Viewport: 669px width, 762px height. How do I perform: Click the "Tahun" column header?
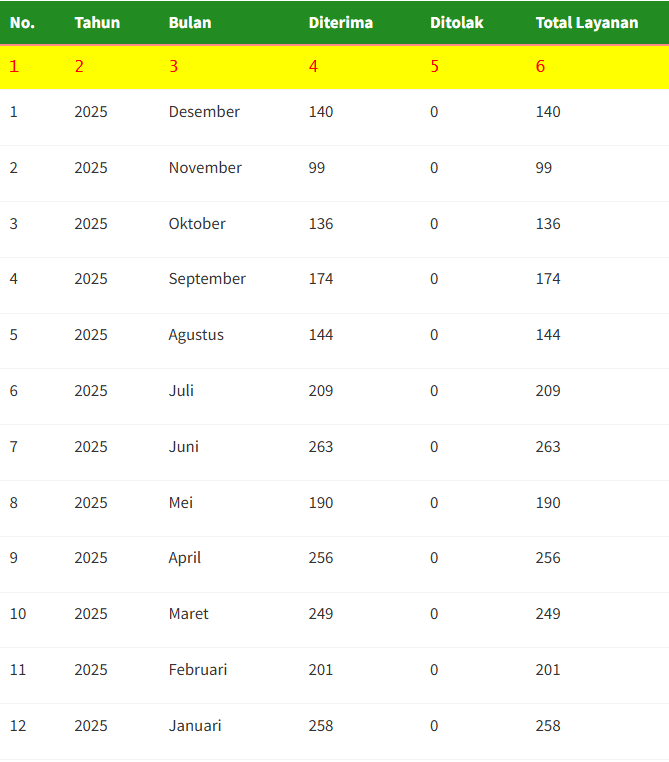[x=97, y=22]
